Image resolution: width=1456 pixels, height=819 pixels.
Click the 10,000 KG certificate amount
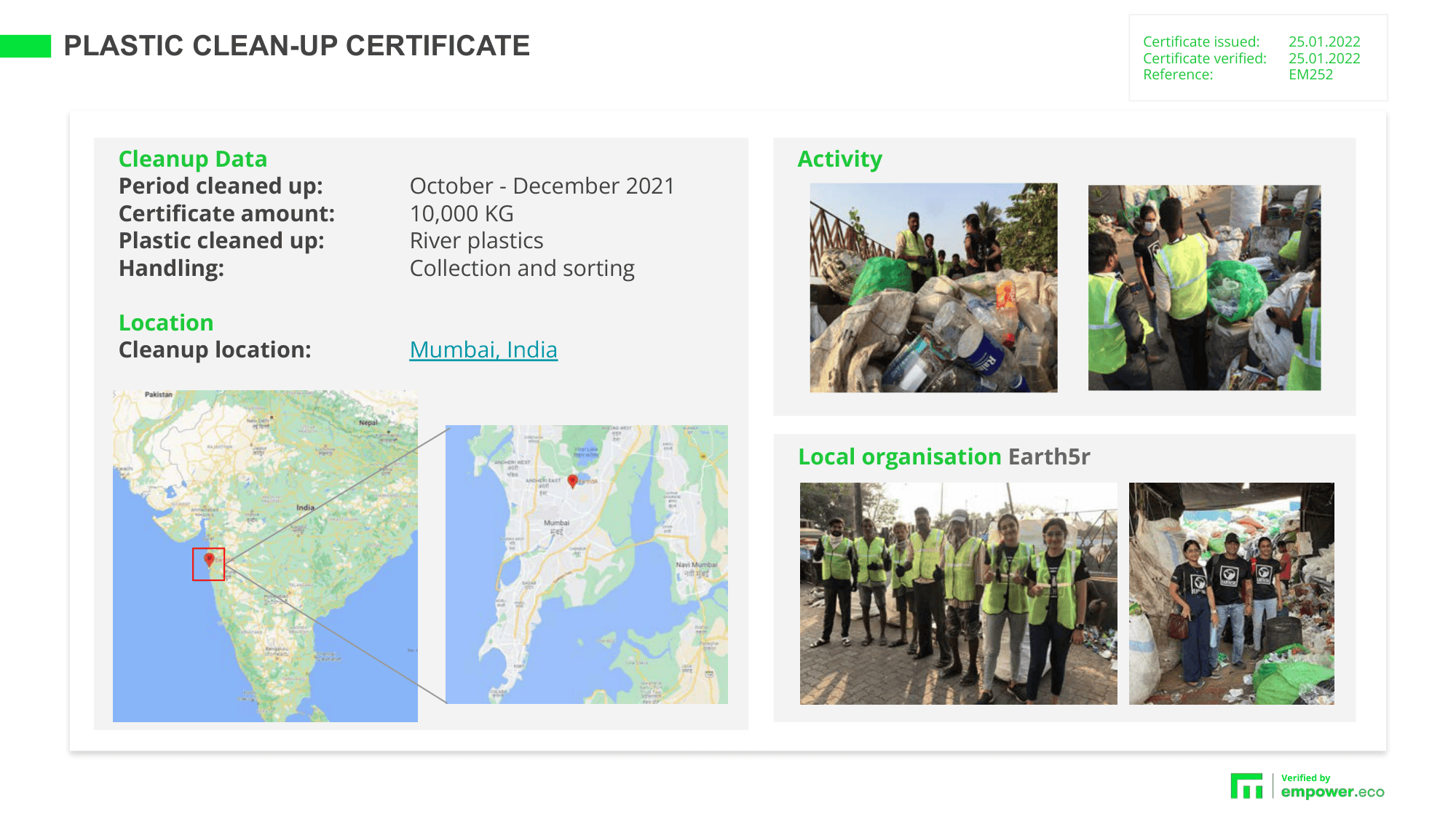click(462, 213)
